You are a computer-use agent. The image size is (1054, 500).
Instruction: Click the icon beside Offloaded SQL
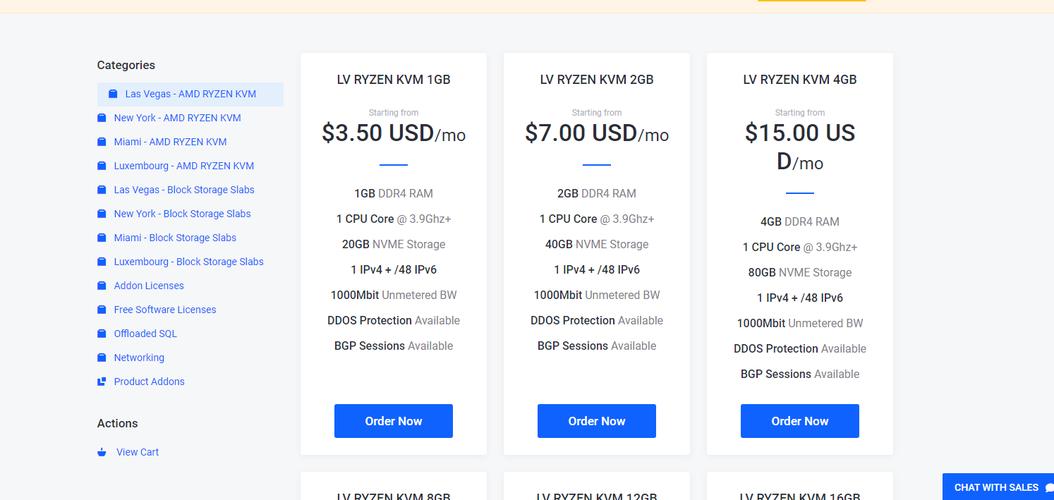(x=102, y=334)
